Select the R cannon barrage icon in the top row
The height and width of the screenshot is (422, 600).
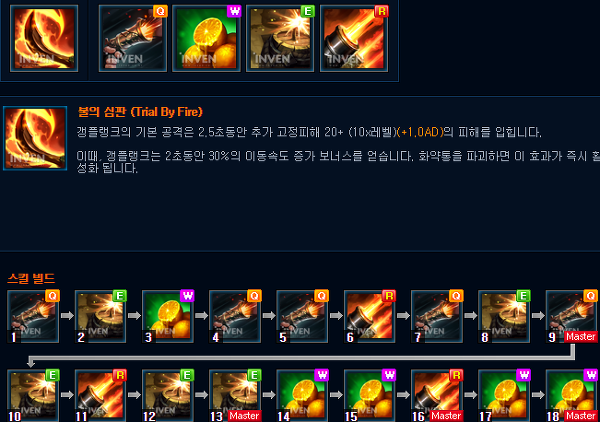354,38
